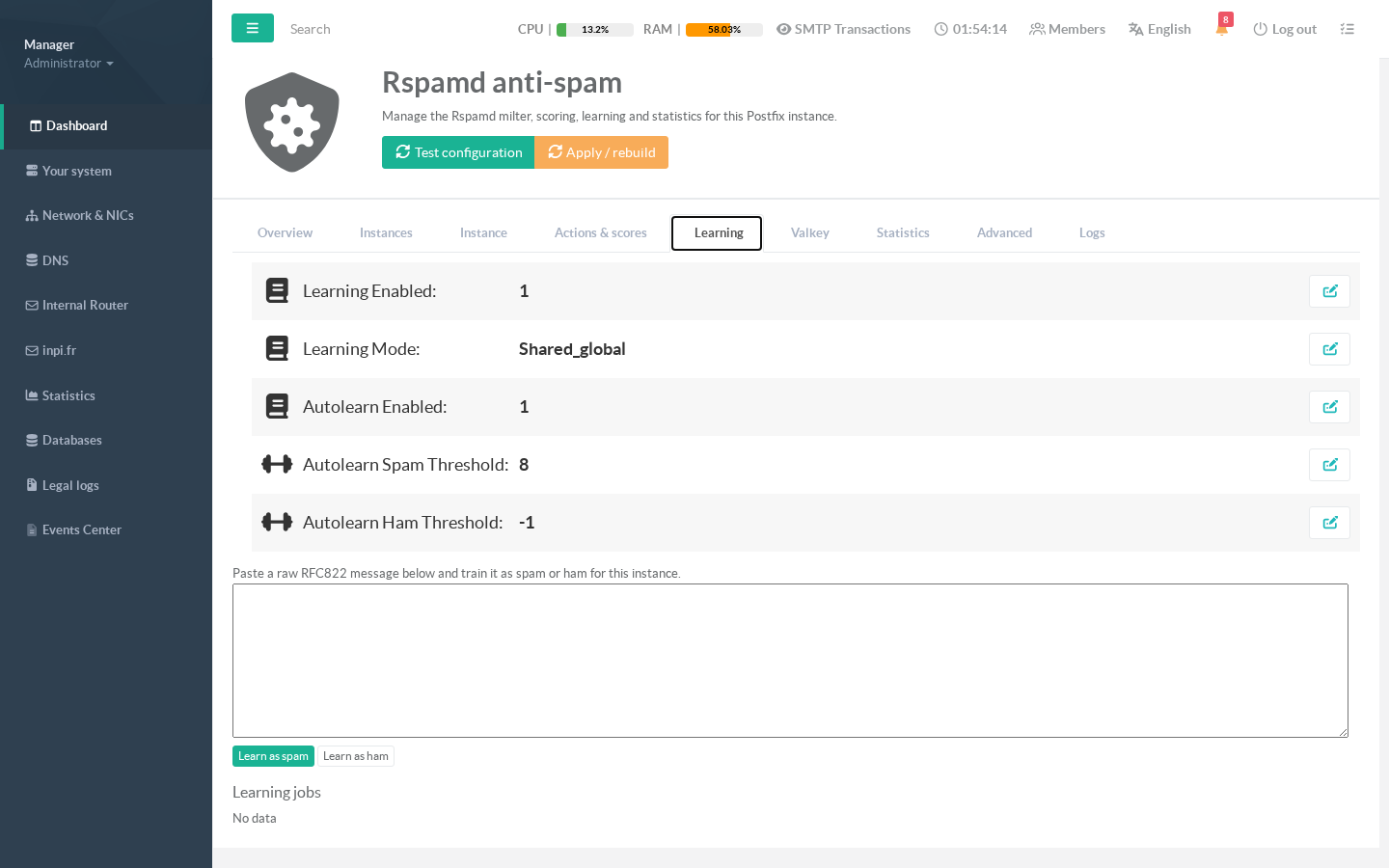Open SMTP Transactions eye view

pos(843,29)
